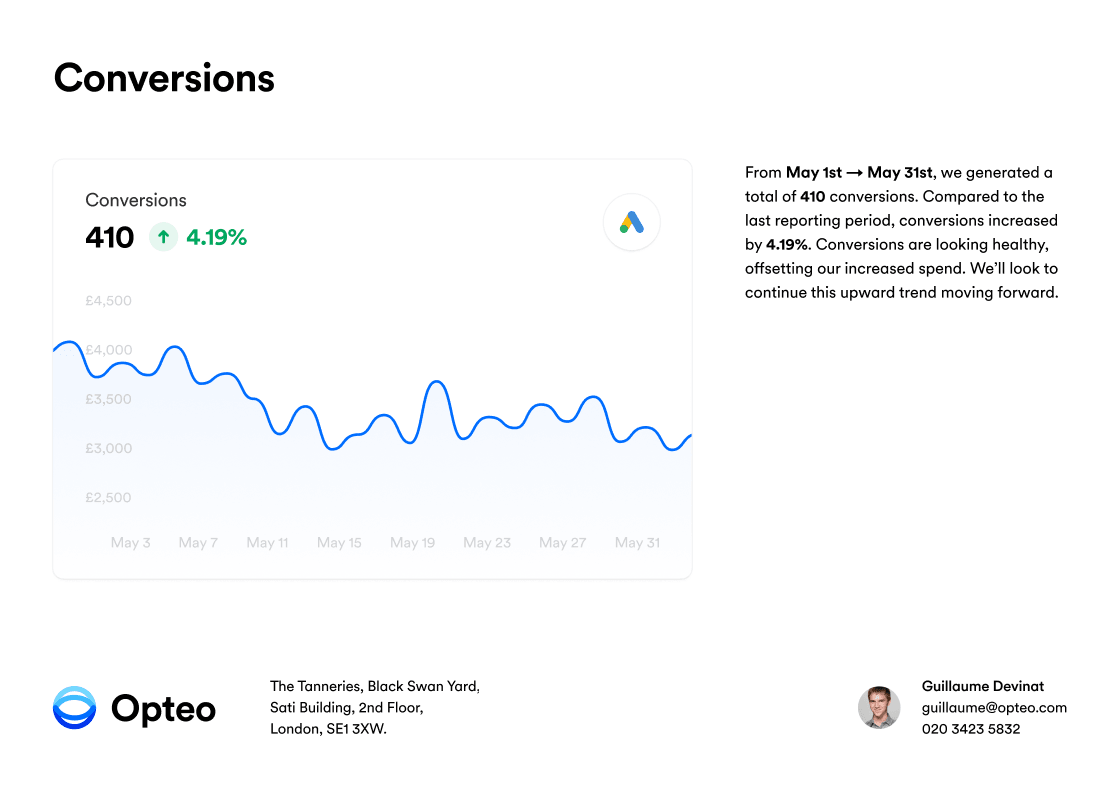Click the 410 conversions total
This screenshot has height=792, width=1120.
tap(109, 237)
